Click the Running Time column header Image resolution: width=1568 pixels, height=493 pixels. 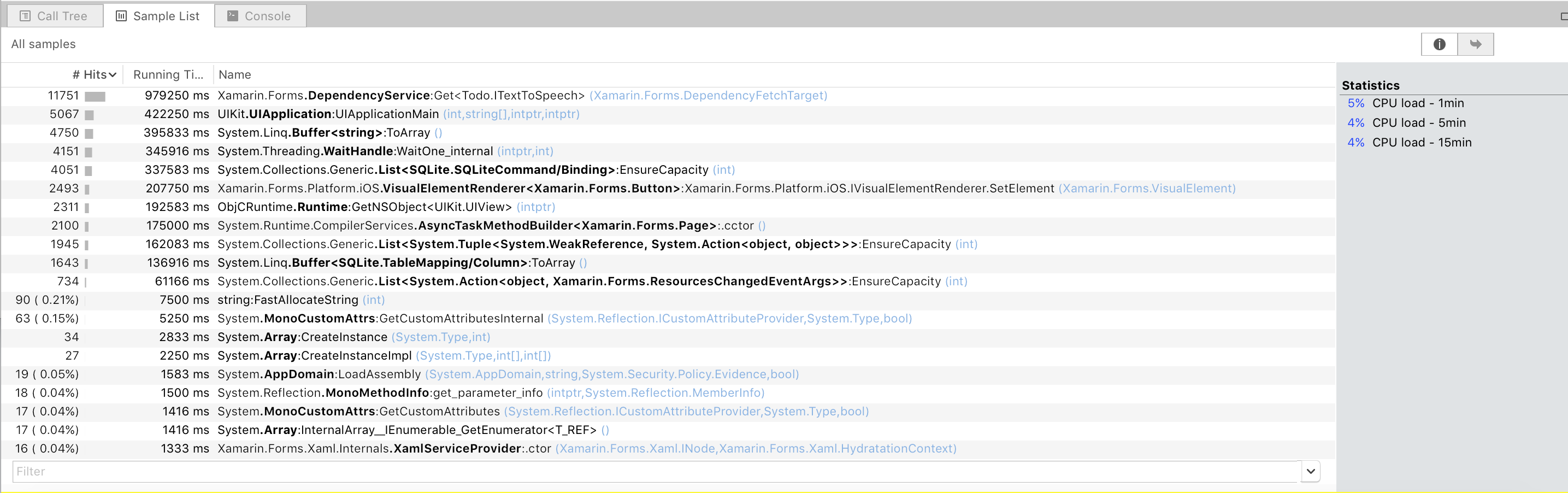pos(168,74)
